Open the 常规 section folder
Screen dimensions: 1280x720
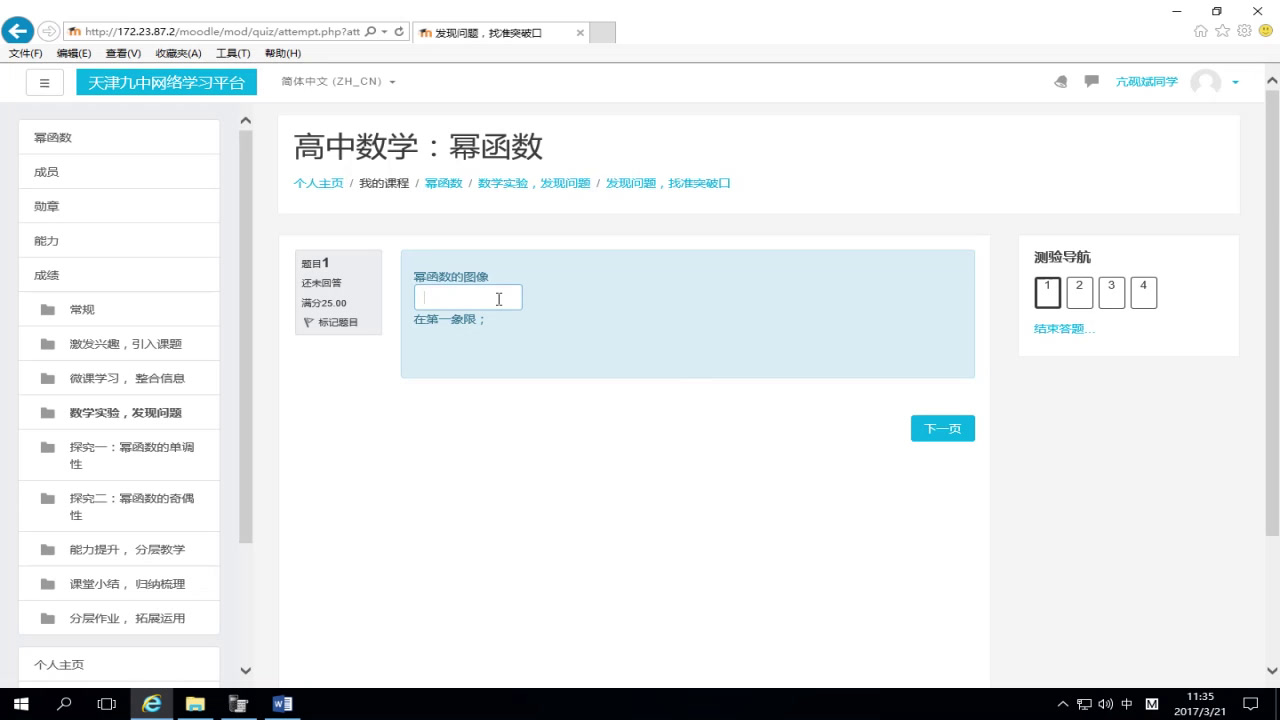119,310
